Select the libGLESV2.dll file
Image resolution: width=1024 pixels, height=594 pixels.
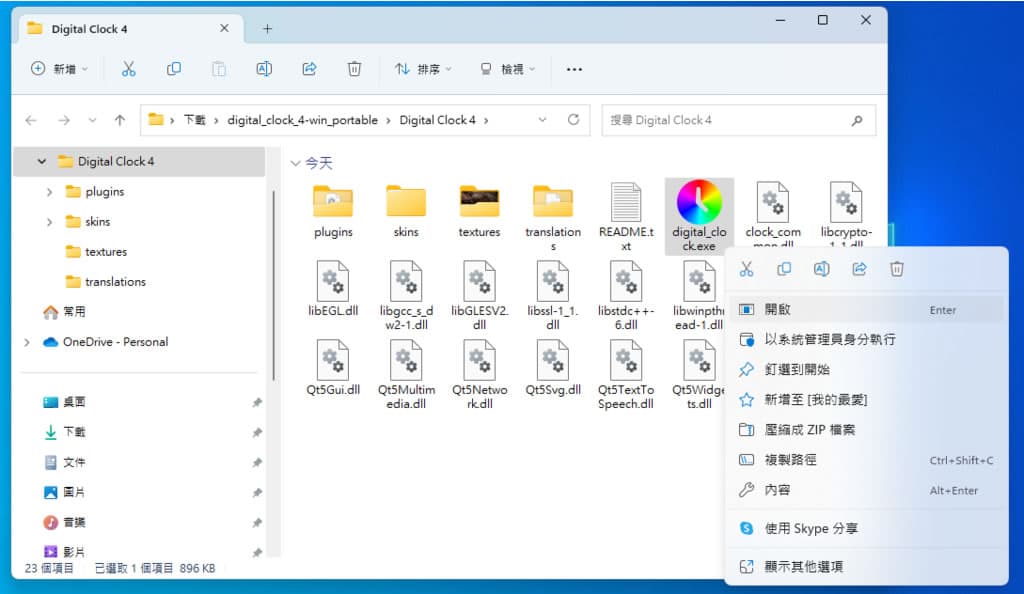click(479, 296)
